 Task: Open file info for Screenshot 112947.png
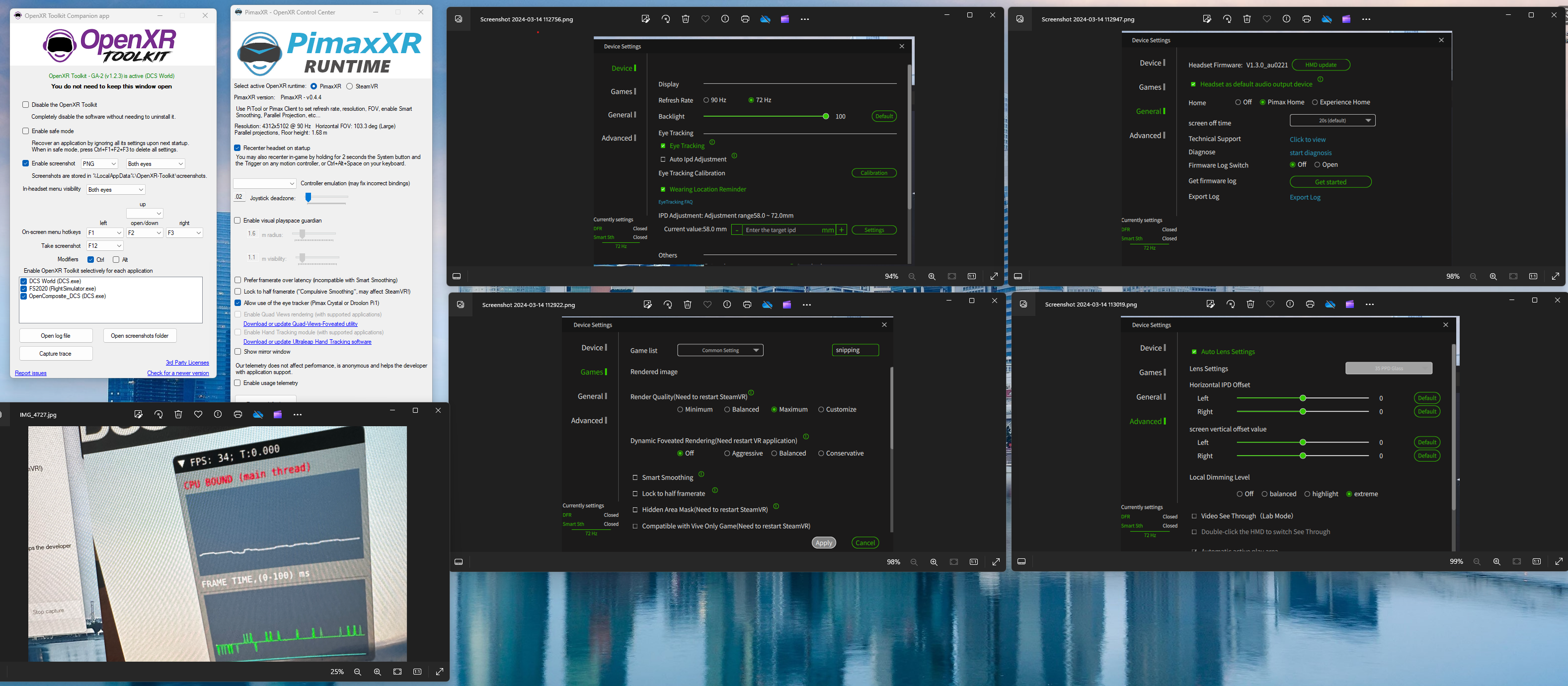(x=1286, y=19)
